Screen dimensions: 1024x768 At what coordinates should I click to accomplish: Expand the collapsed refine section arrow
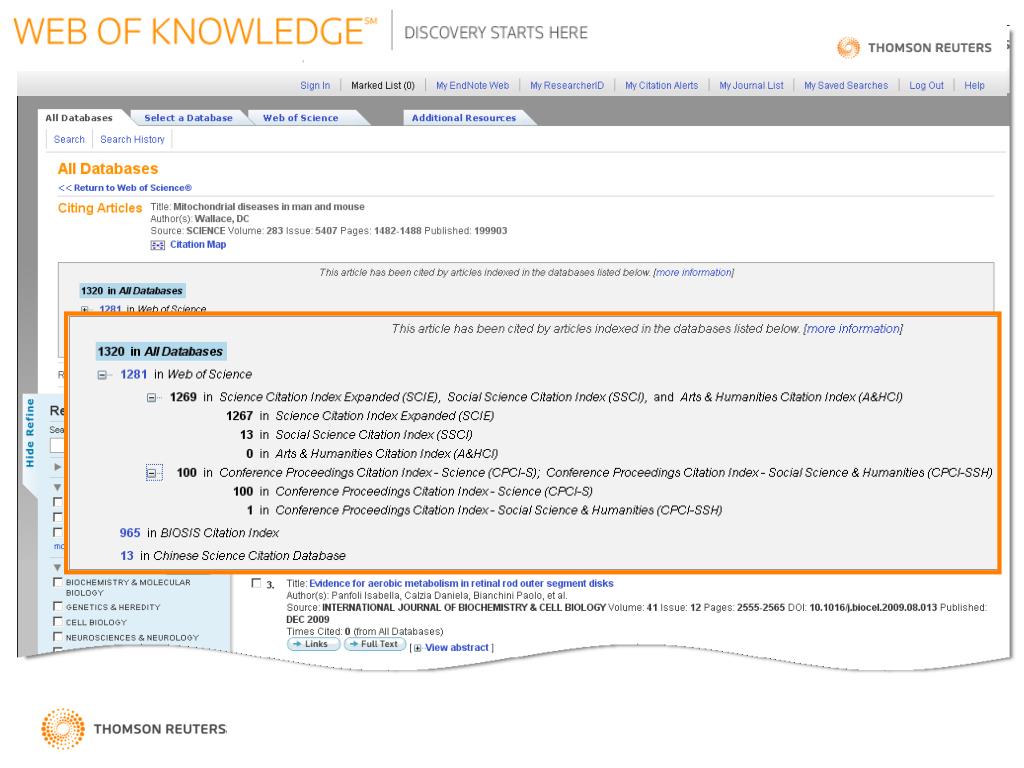point(57,468)
